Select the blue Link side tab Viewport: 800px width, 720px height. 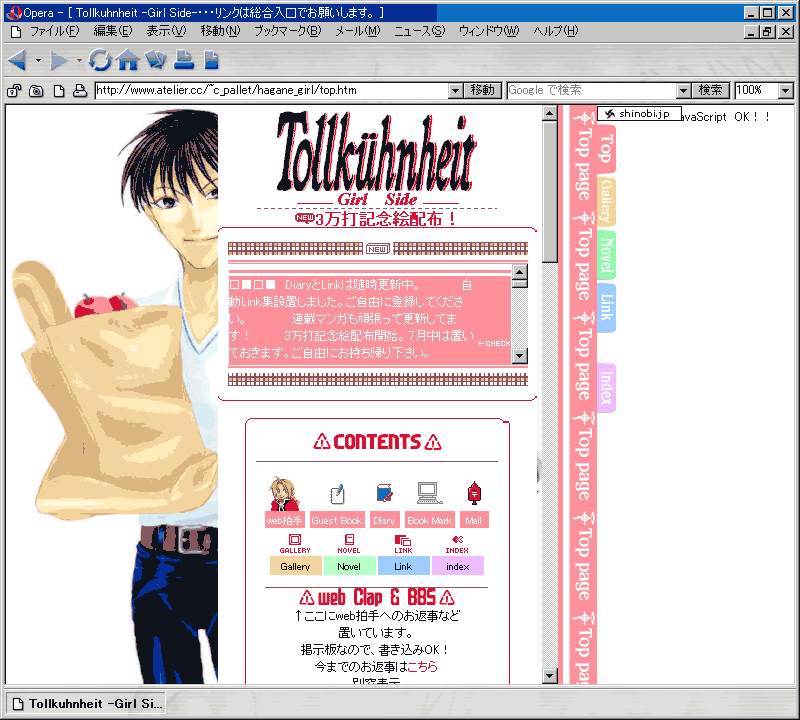[x=606, y=308]
